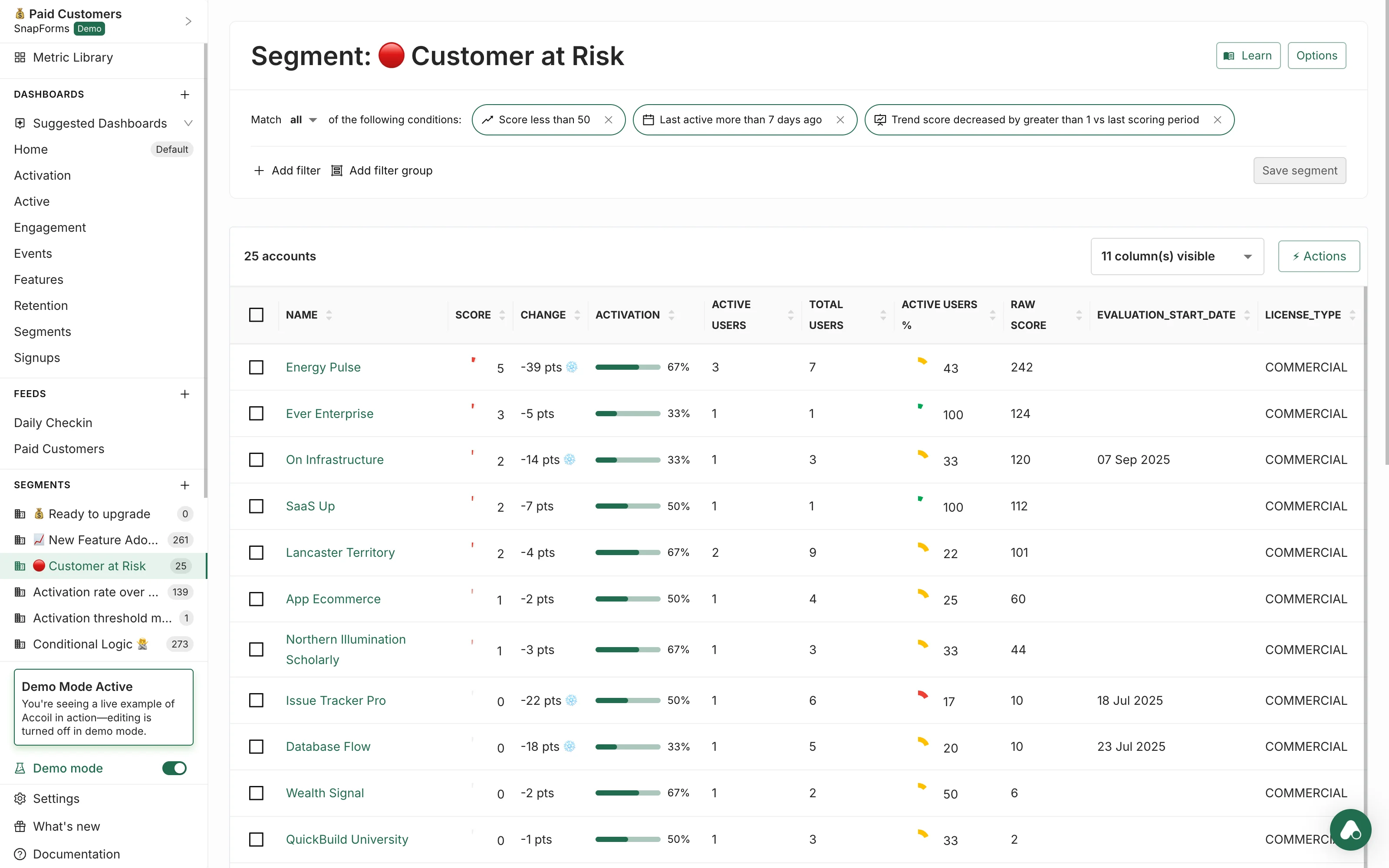Screen dimensions: 1389x868
Task: Open the 11 column(s) visible dropdown
Action: 1177,256
